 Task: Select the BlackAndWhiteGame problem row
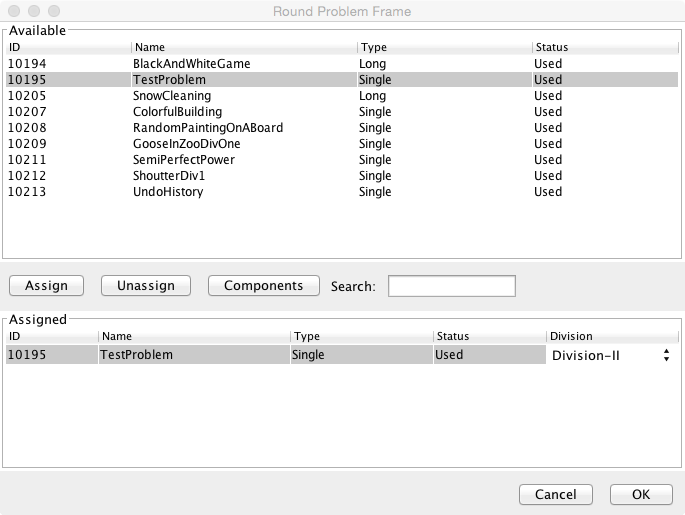coord(191,63)
